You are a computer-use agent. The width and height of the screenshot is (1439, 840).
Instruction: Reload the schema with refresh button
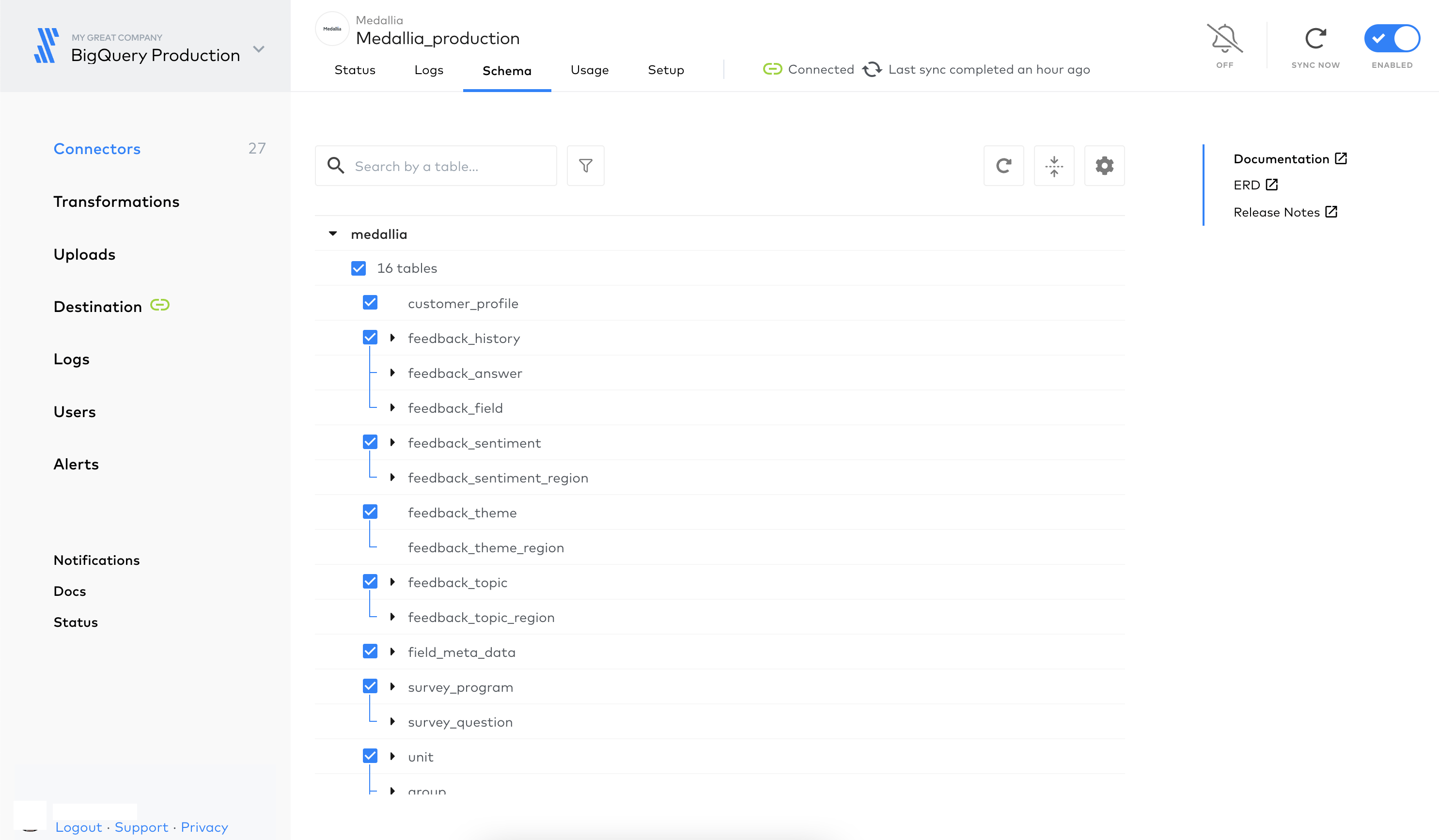click(x=1004, y=166)
